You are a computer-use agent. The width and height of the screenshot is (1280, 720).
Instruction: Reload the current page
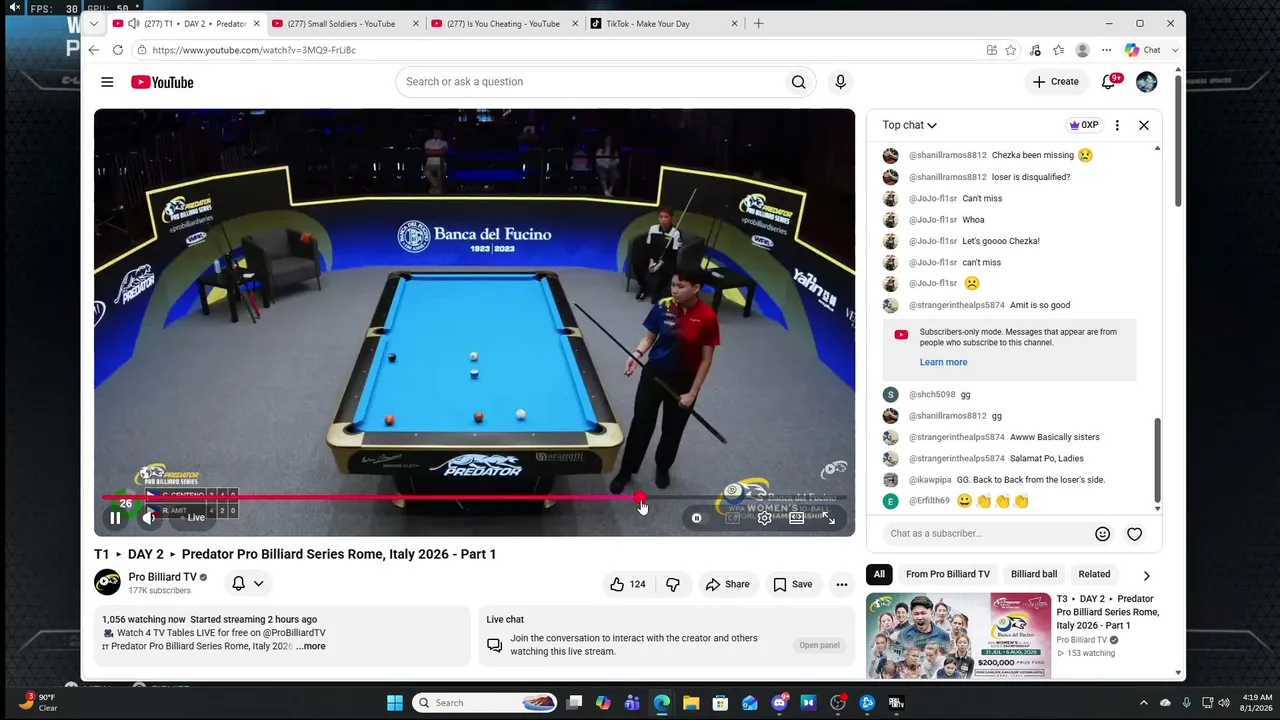[118, 50]
